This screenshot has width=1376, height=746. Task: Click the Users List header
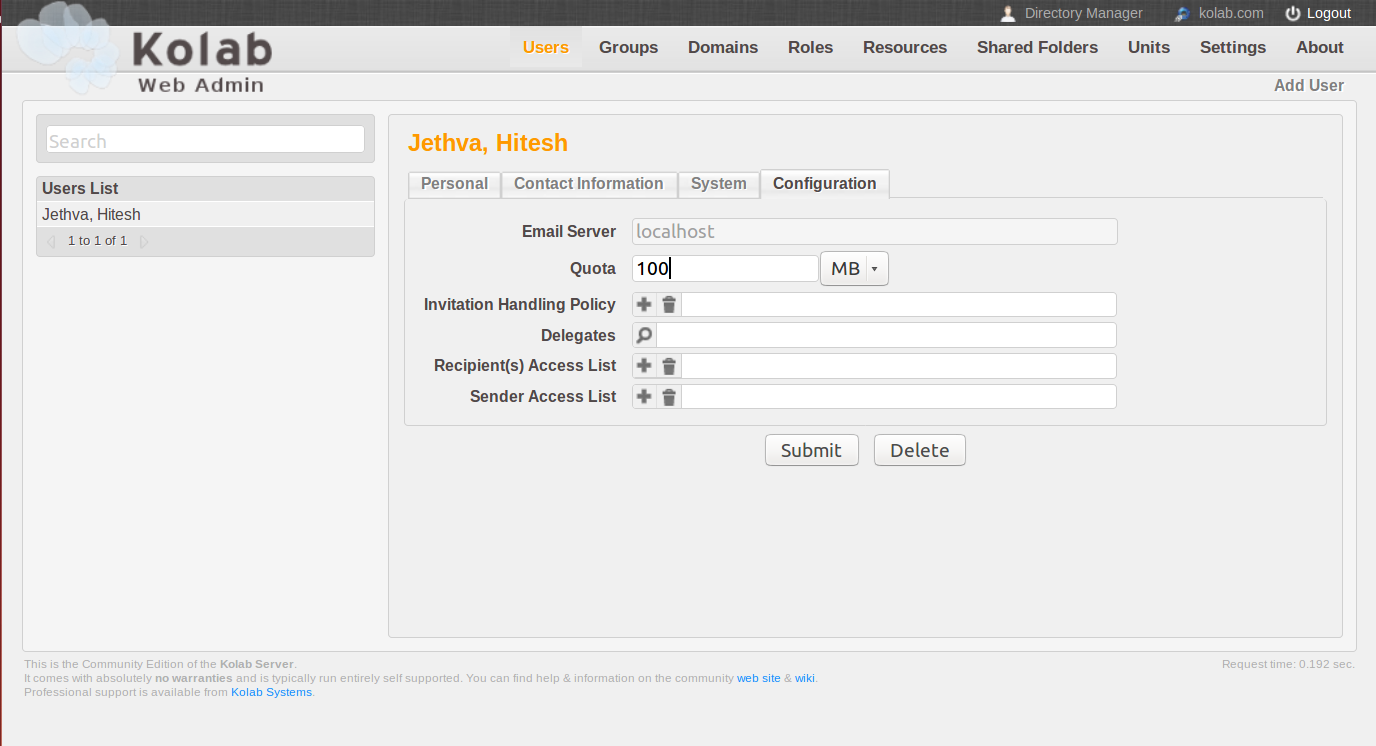pyautogui.click(x=205, y=189)
